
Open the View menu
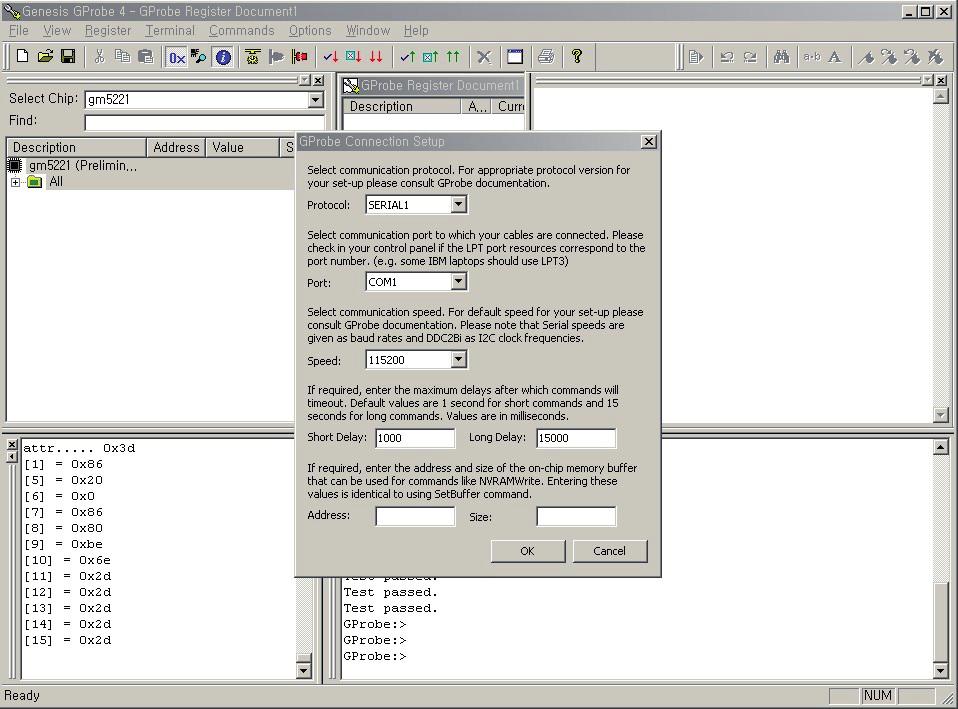[57, 31]
